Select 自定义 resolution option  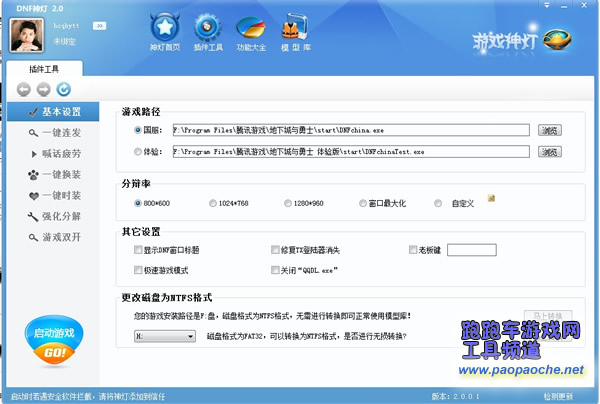[438, 203]
